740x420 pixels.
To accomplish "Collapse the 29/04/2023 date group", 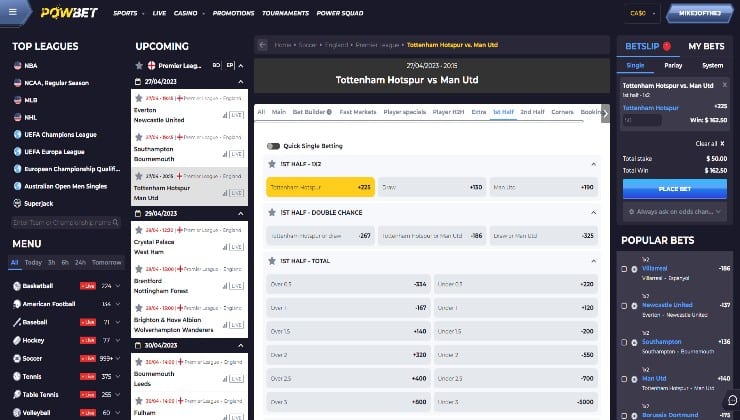I will click(241, 213).
